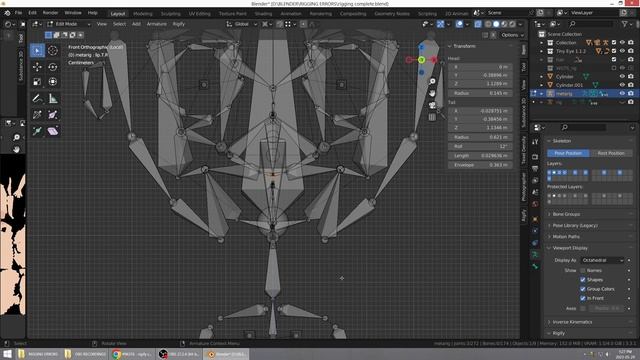Switch orthographic/perspective grid icon in viewport

point(432,118)
